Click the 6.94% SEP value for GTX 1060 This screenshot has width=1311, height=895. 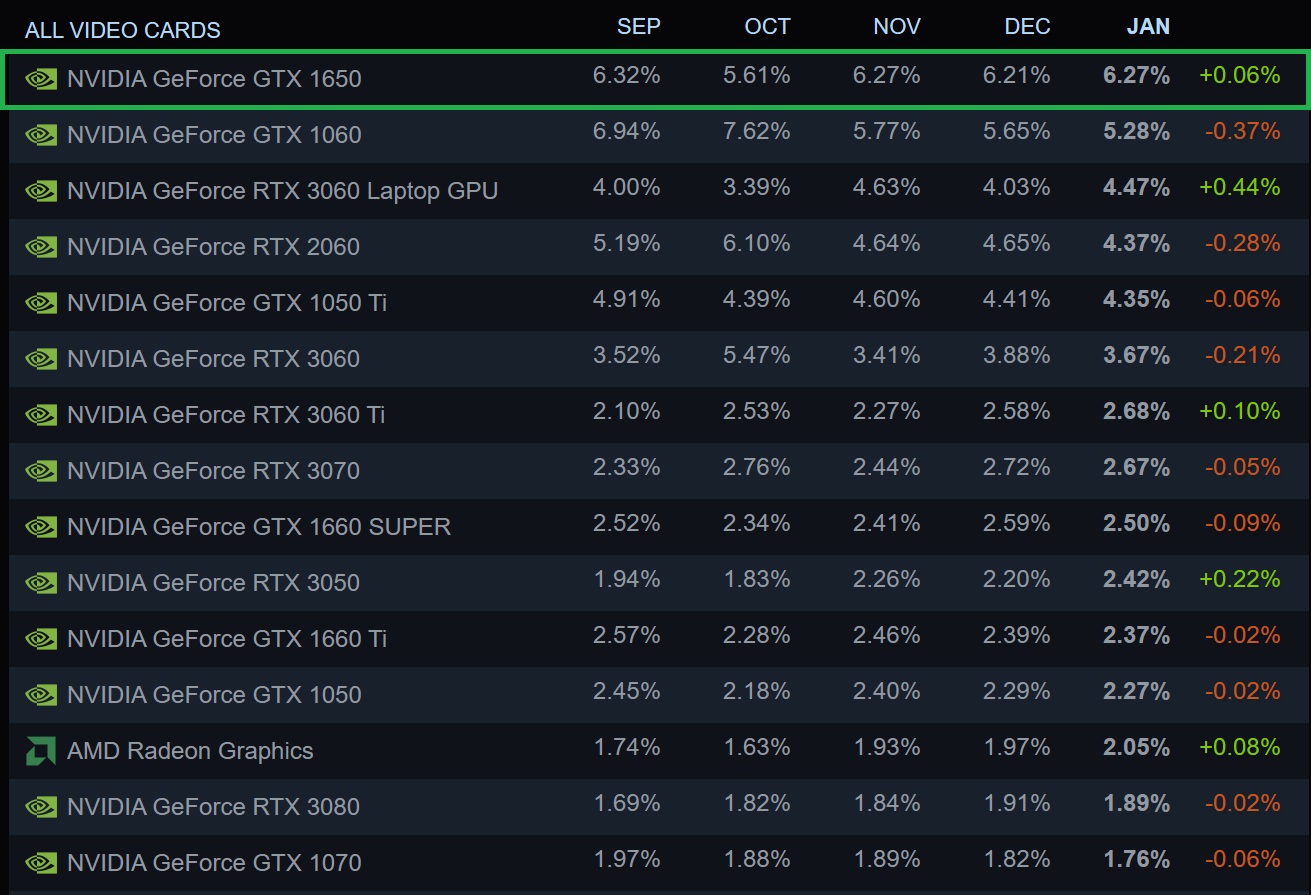click(627, 131)
